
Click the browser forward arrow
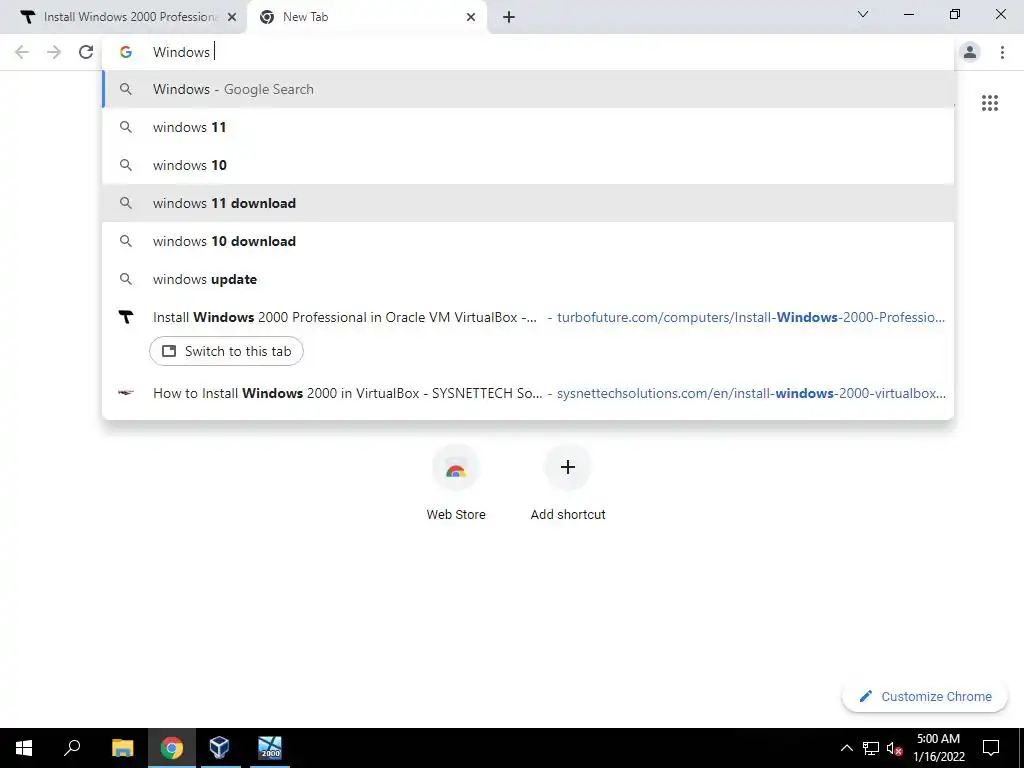point(54,52)
